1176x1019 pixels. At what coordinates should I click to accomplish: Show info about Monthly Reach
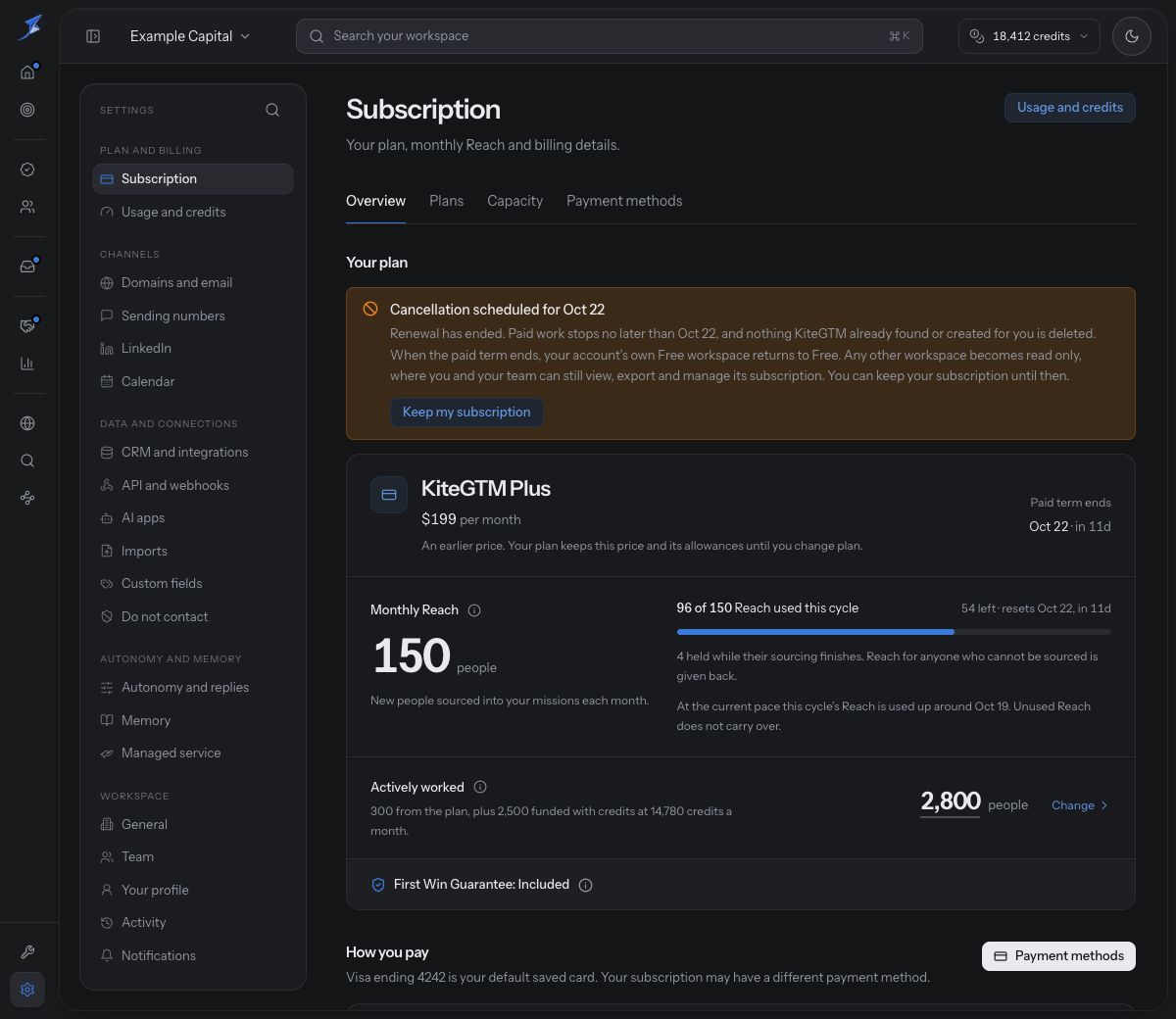pyautogui.click(x=474, y=610)
